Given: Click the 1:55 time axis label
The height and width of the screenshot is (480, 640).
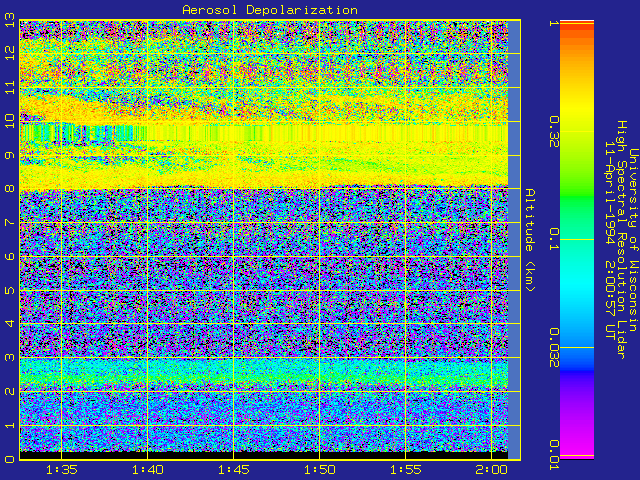Looking at the screenshot, I should [406, 470].
